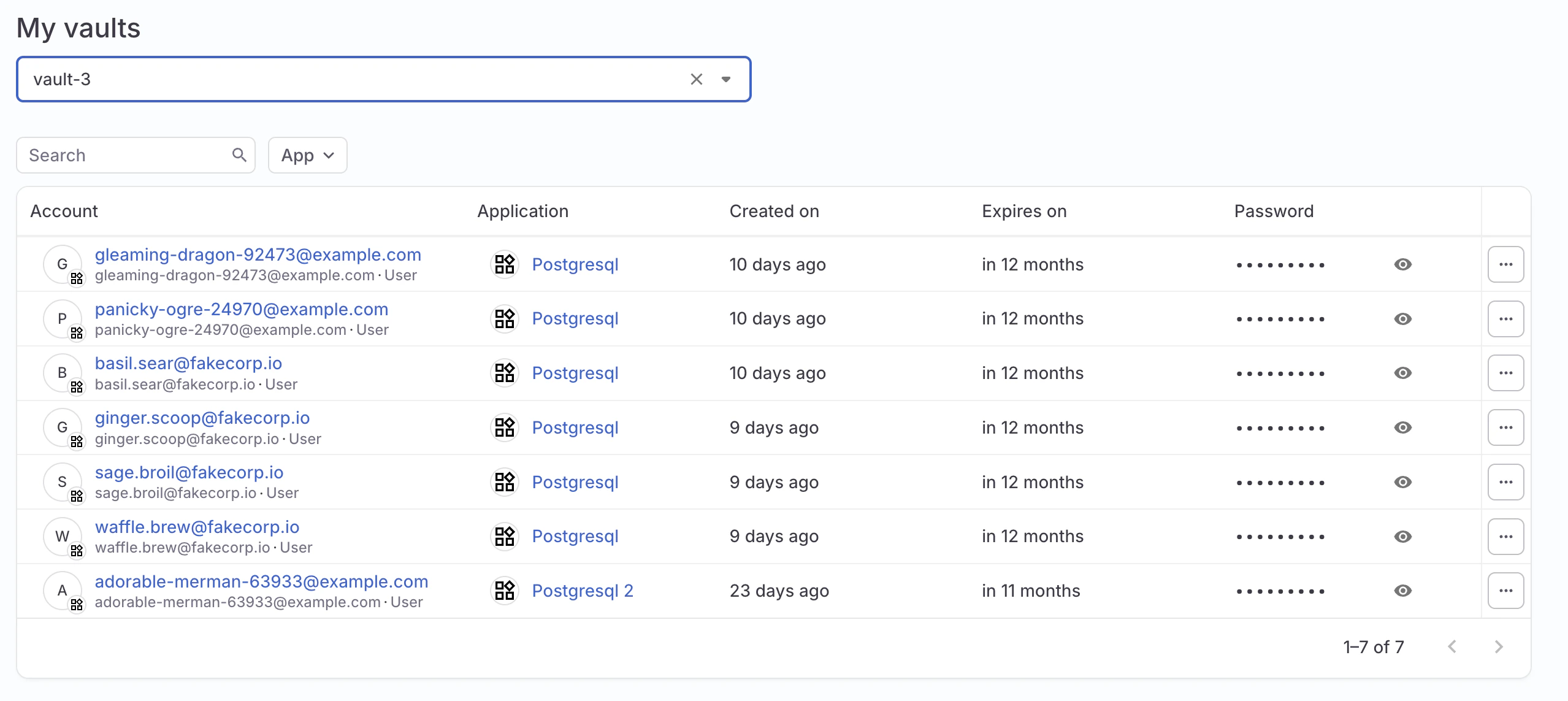Click the Postgresql 2 app icon
This screenshot has height=701, width=1568.
click(505, 591)
